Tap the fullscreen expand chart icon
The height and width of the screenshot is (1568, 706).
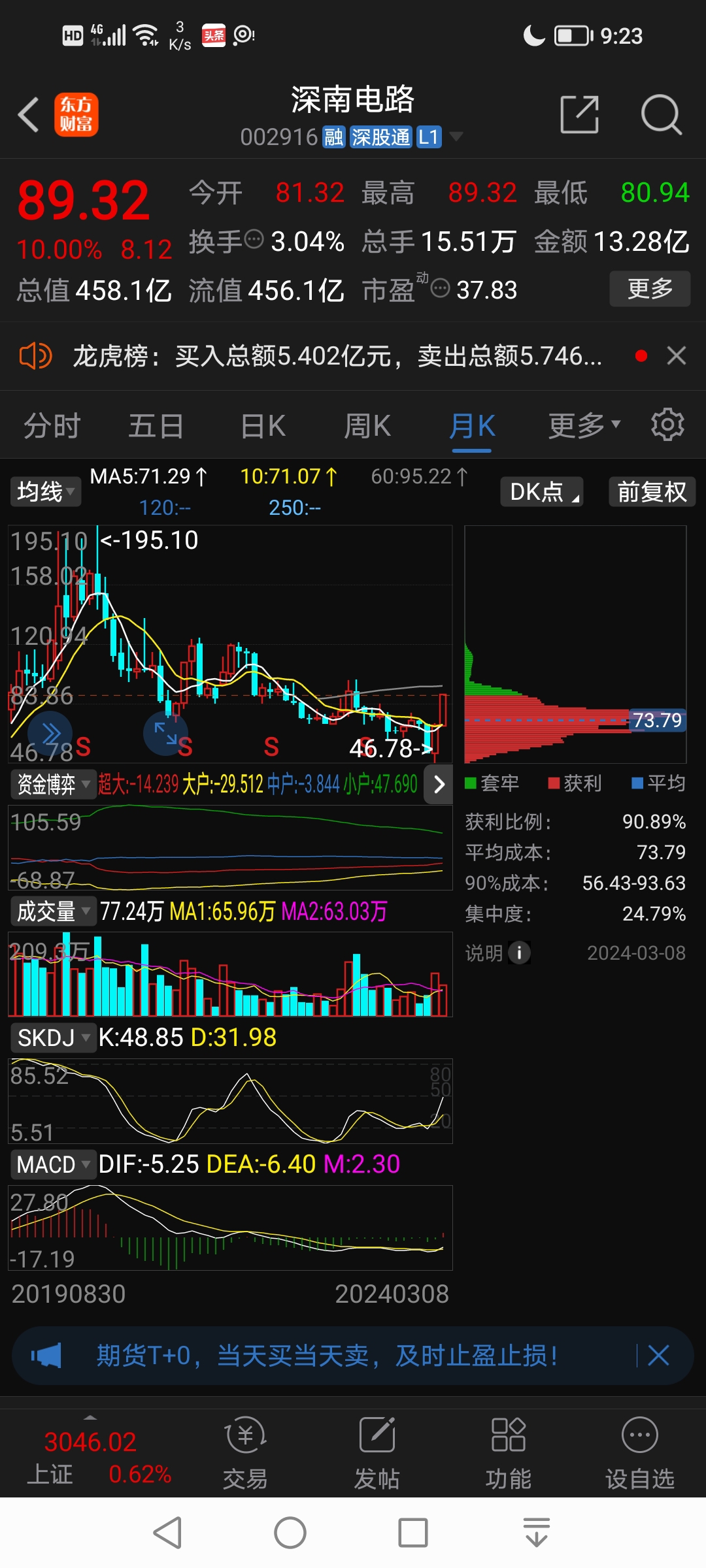point(165,733)
